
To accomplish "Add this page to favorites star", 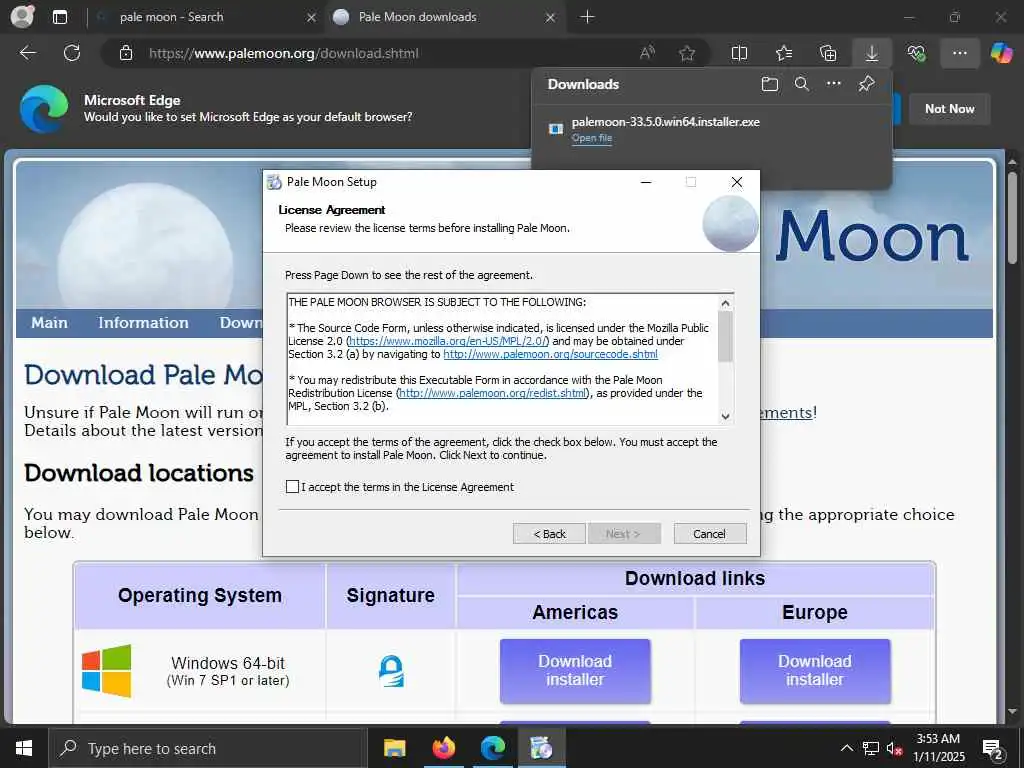I will point(686,53).
